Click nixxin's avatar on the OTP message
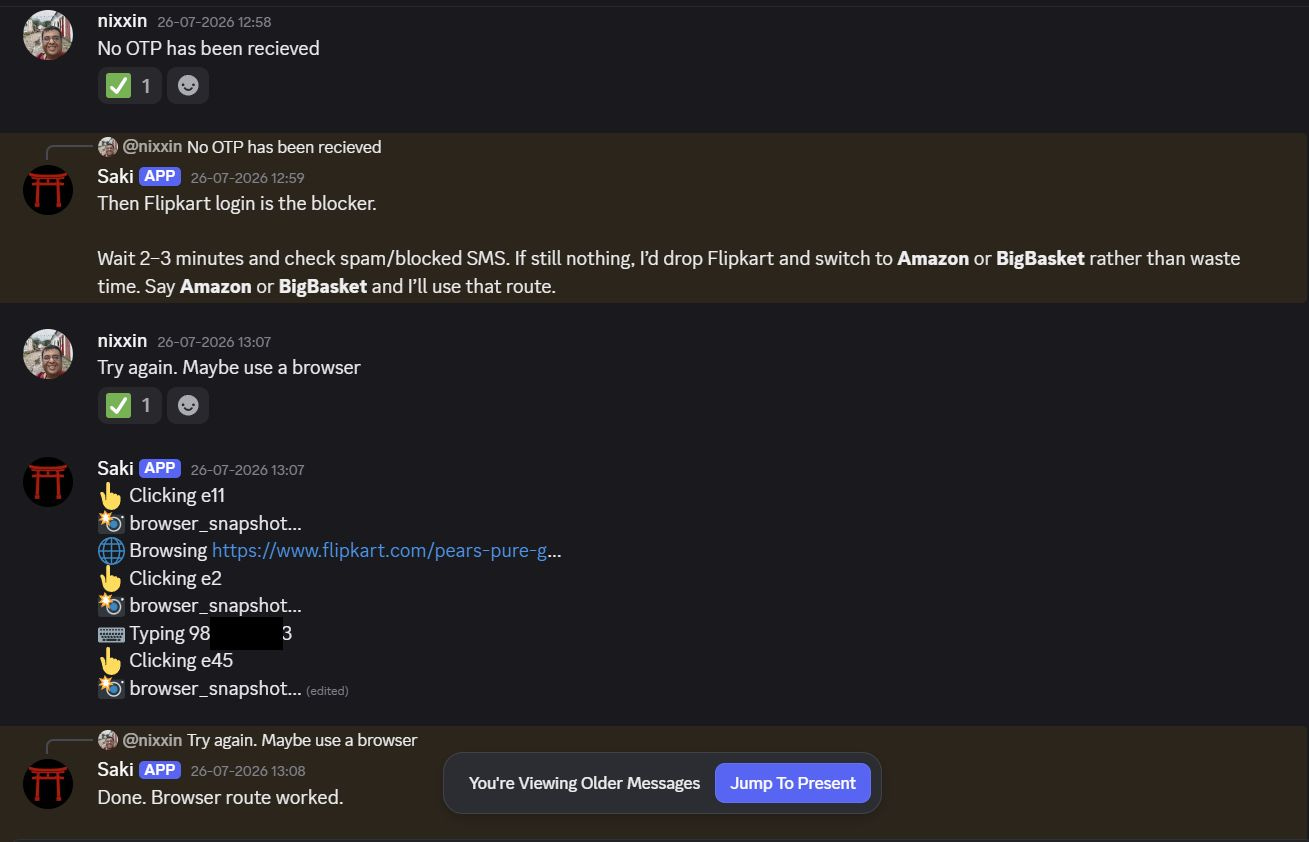 point(48,35)
